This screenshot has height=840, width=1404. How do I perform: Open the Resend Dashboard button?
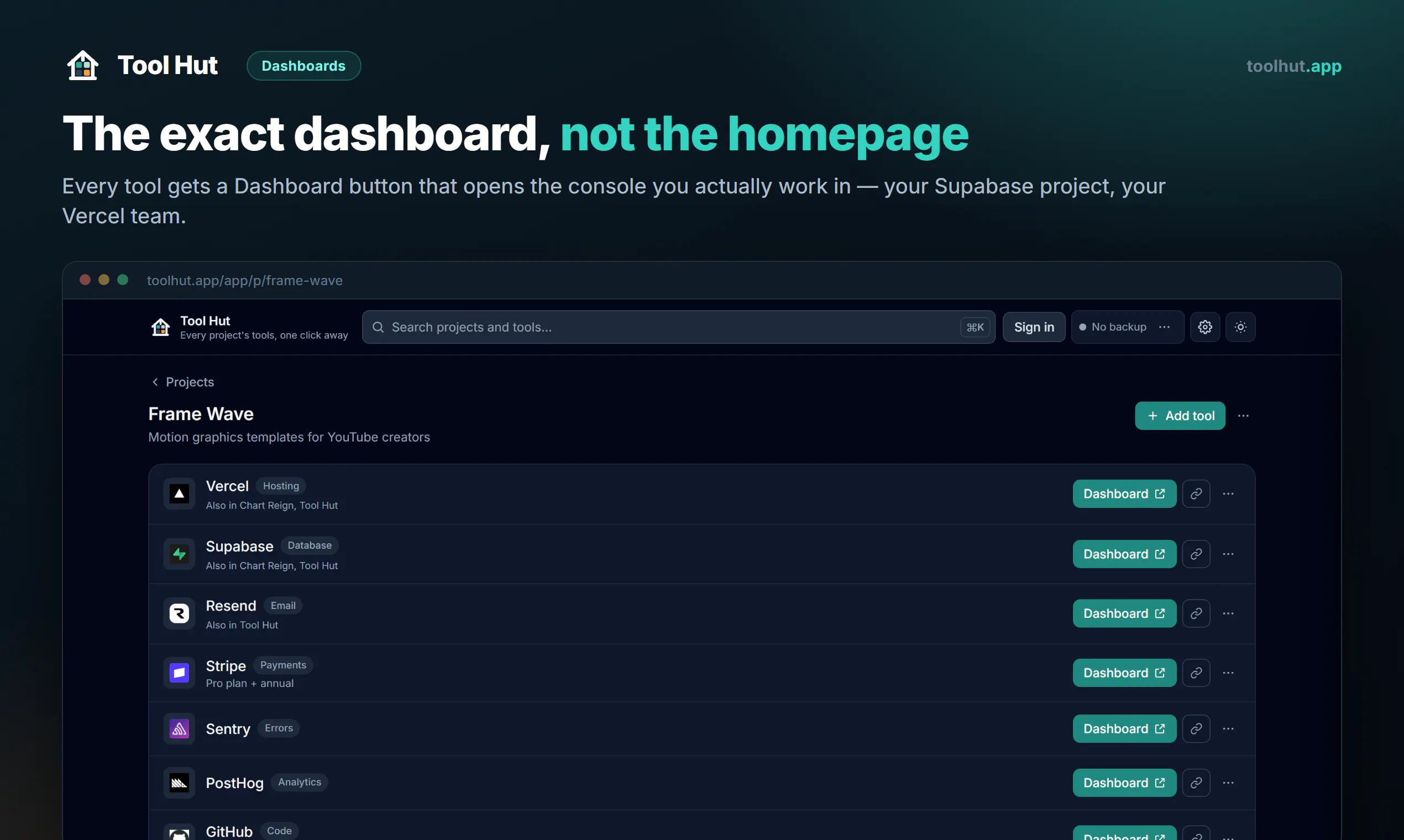click(x=1124, y=613)
